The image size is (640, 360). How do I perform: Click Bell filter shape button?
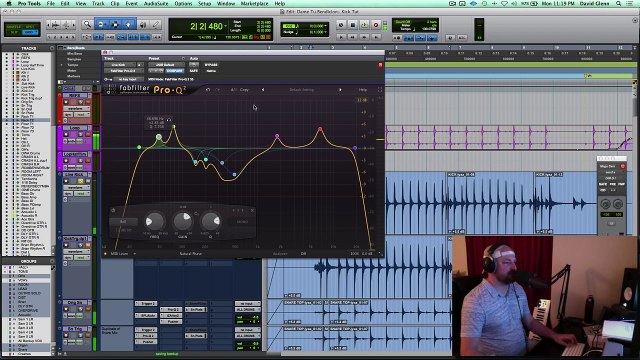[x=123, y=222]
